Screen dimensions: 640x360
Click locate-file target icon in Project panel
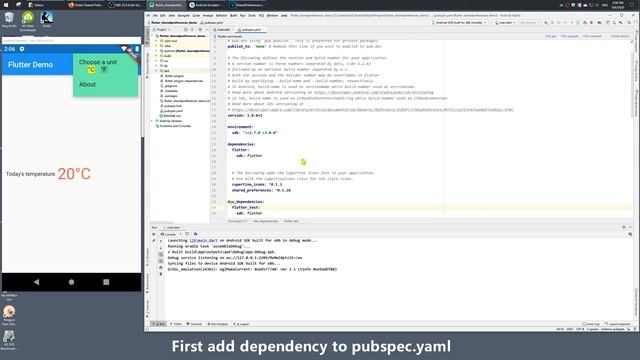pyautogui.click(x=186, y=30)
